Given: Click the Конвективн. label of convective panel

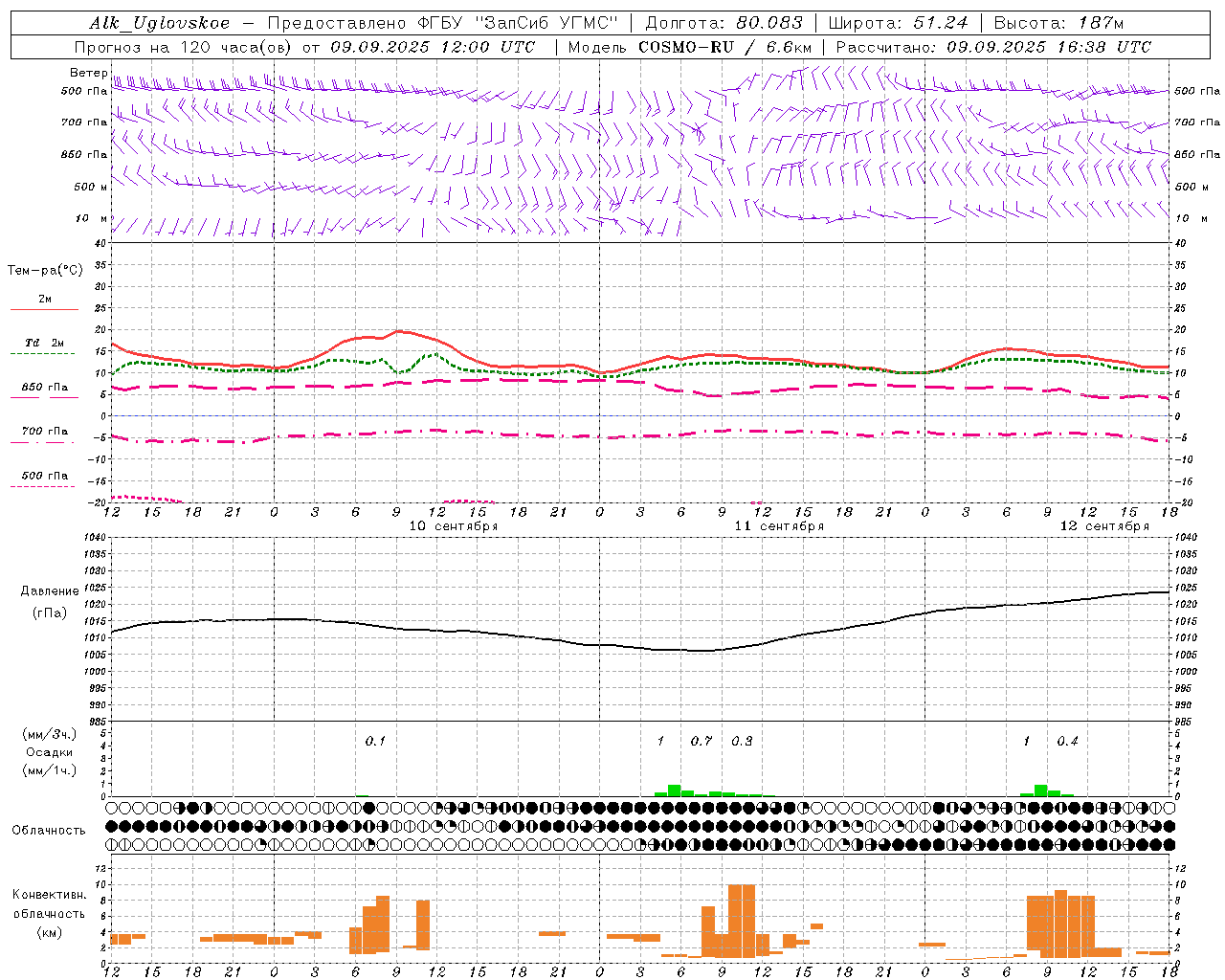Looking at the screenshot, I should click(x=49, y=895).
